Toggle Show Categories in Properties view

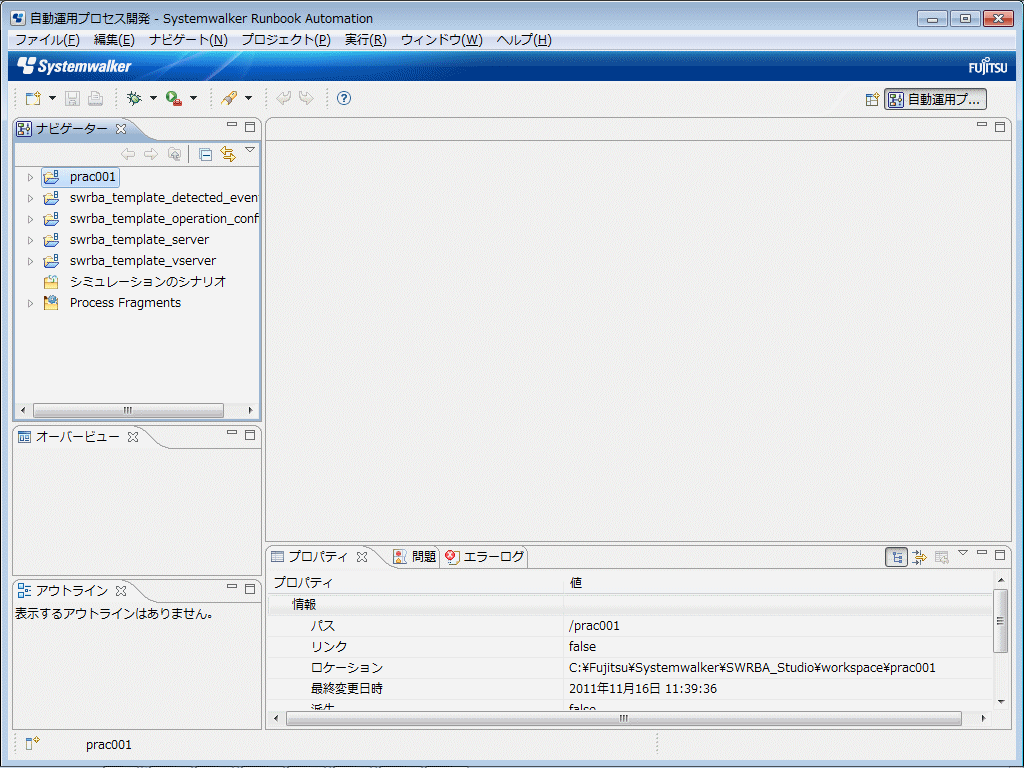[897, 557]
